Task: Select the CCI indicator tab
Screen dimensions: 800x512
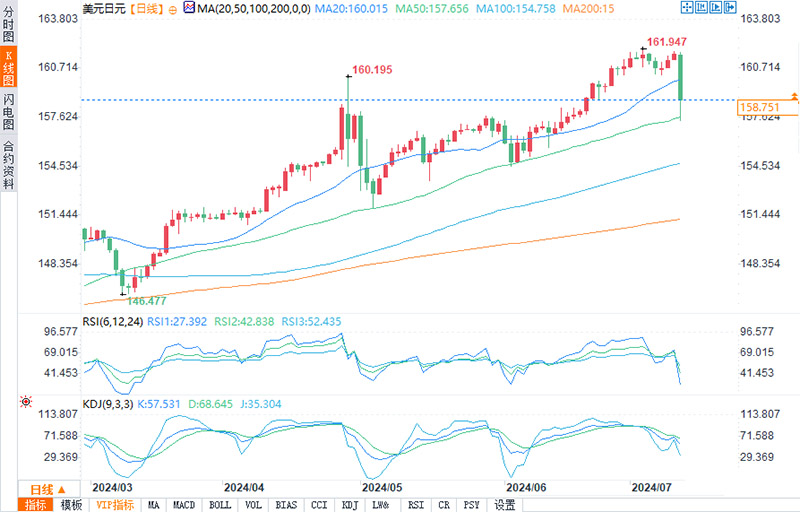Action: [319, 505]
